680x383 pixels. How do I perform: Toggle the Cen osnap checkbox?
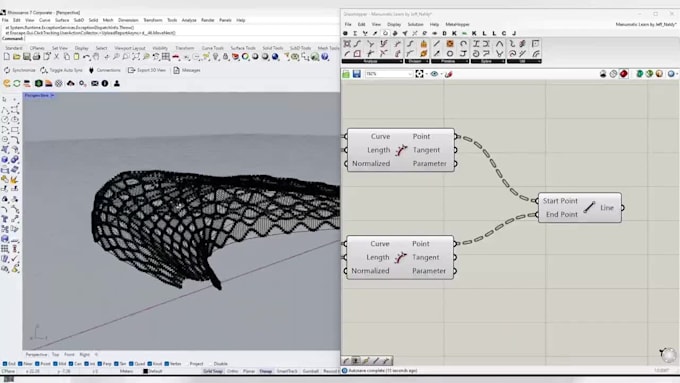coord(71,364)
